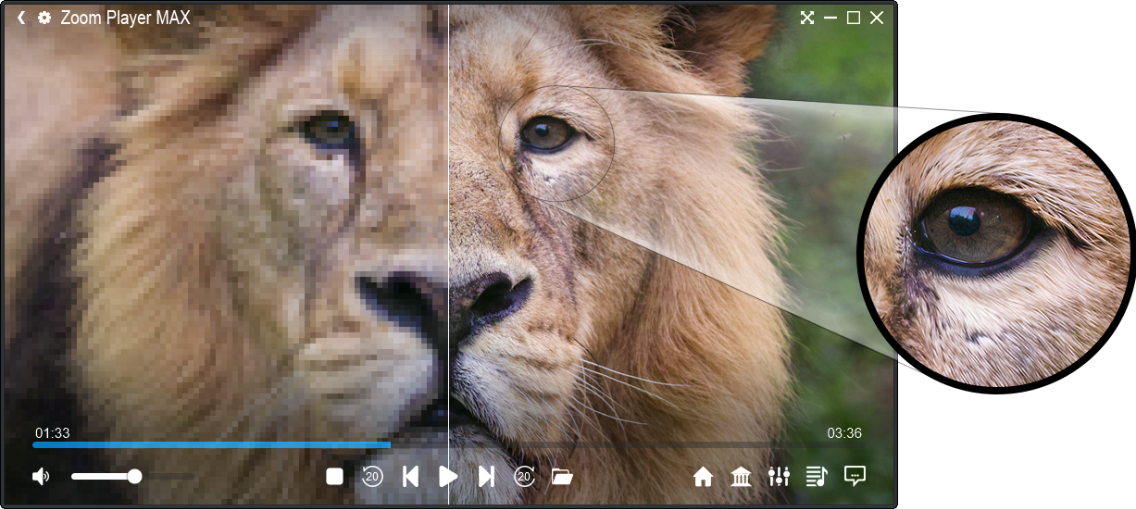Screen dimensions: 1136x509
Task: Minimize the Zoom Player window
Action: point(830,18)
